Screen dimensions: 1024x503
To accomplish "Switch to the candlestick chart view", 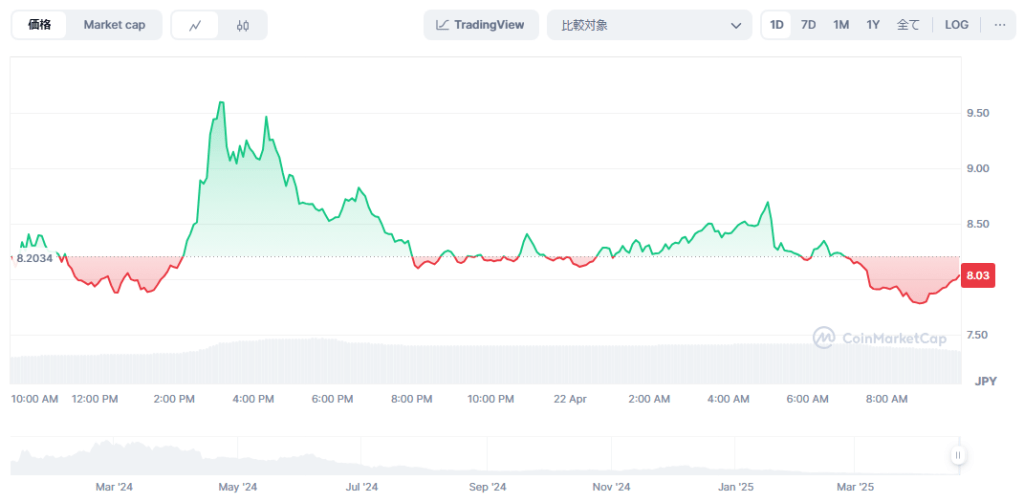I will (x=243, y=25).
